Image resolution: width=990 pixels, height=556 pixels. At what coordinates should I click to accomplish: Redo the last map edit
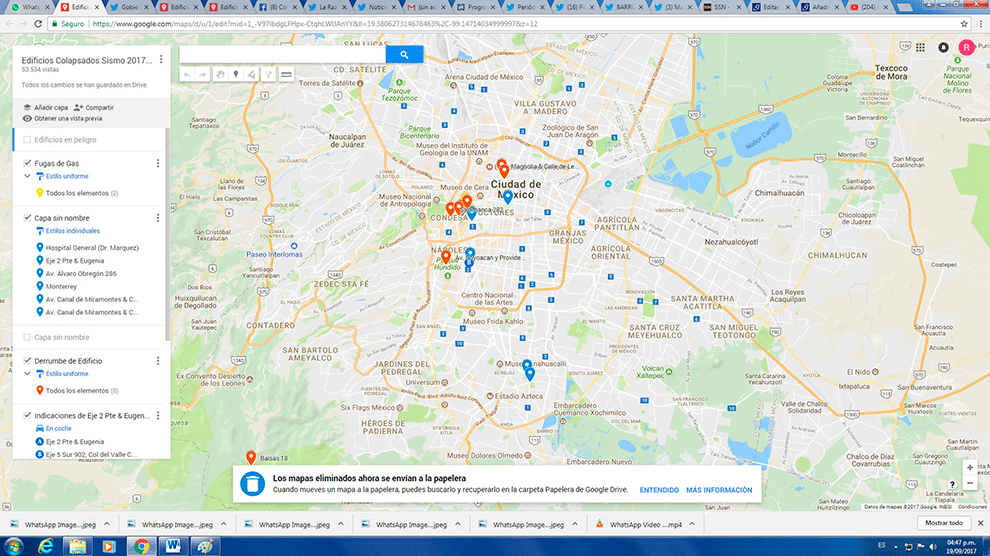click(x=203, y=74)
